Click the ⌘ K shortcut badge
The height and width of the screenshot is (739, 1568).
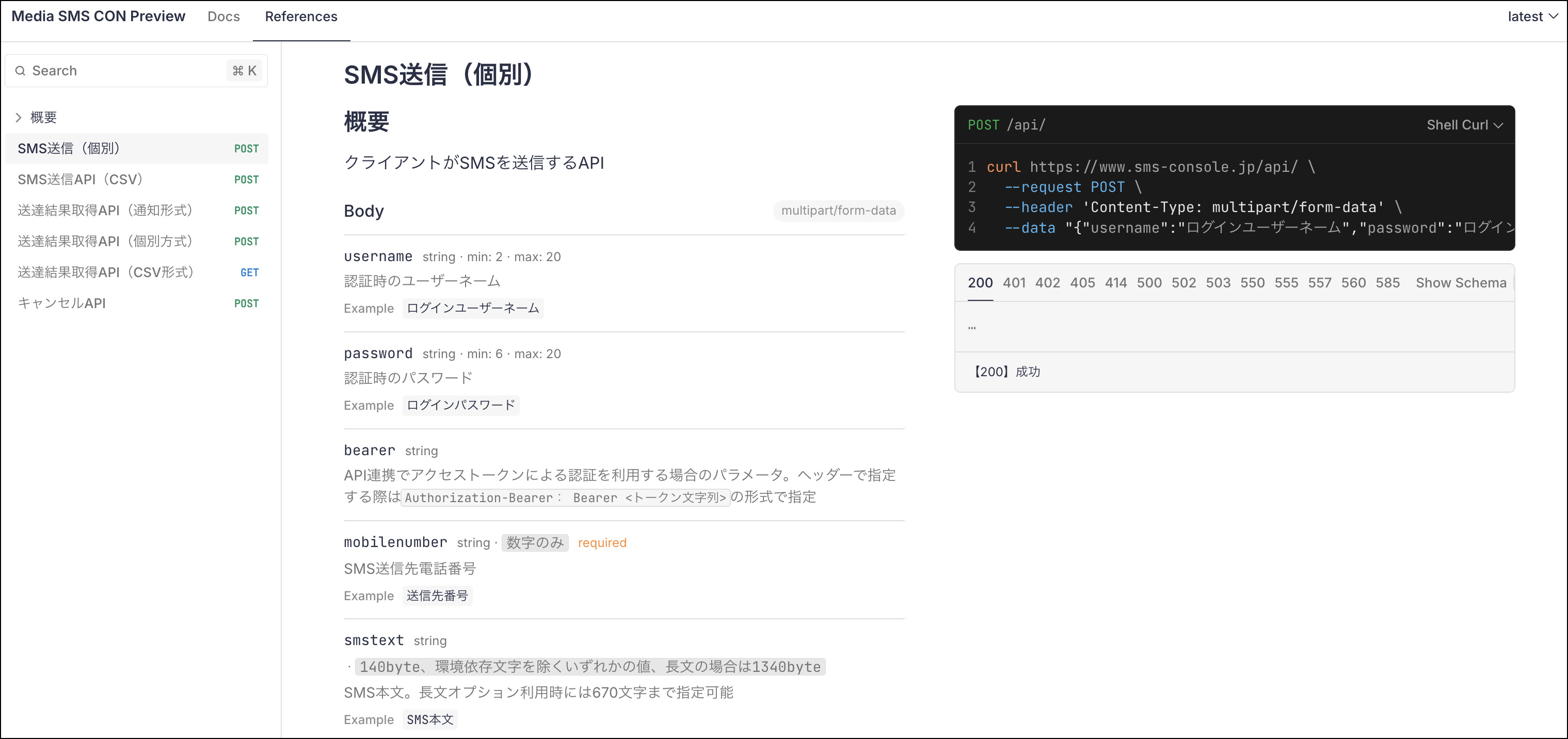(x=245, y=71)
